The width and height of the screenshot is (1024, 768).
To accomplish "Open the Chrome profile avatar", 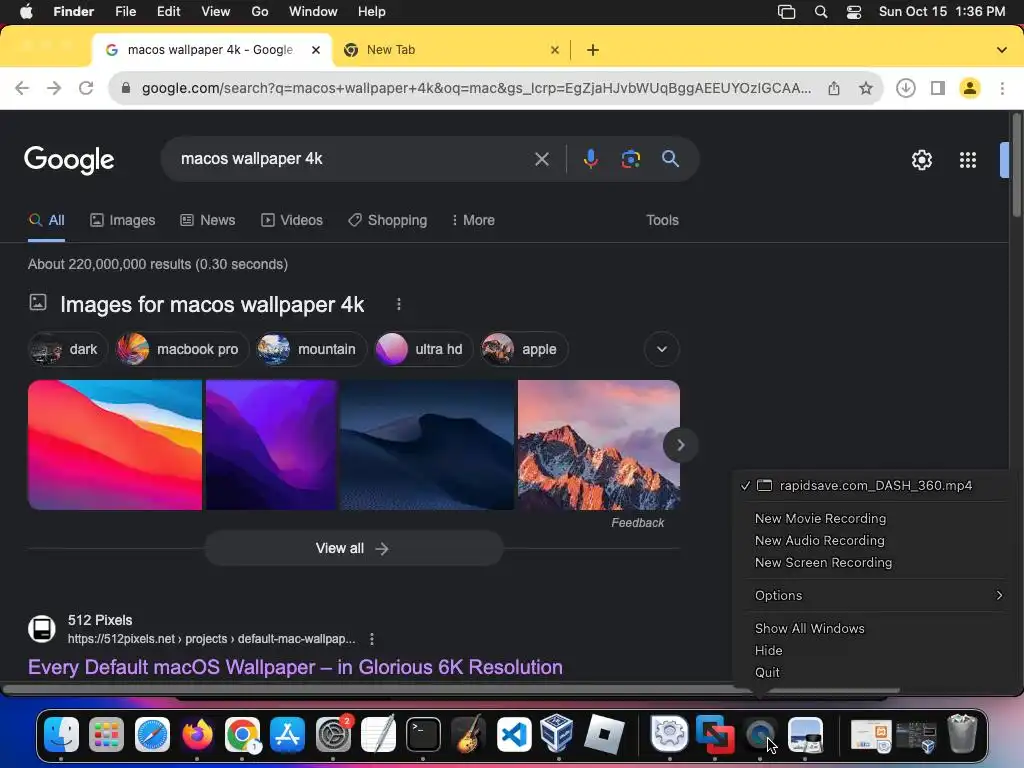I will tap(970, 88).
